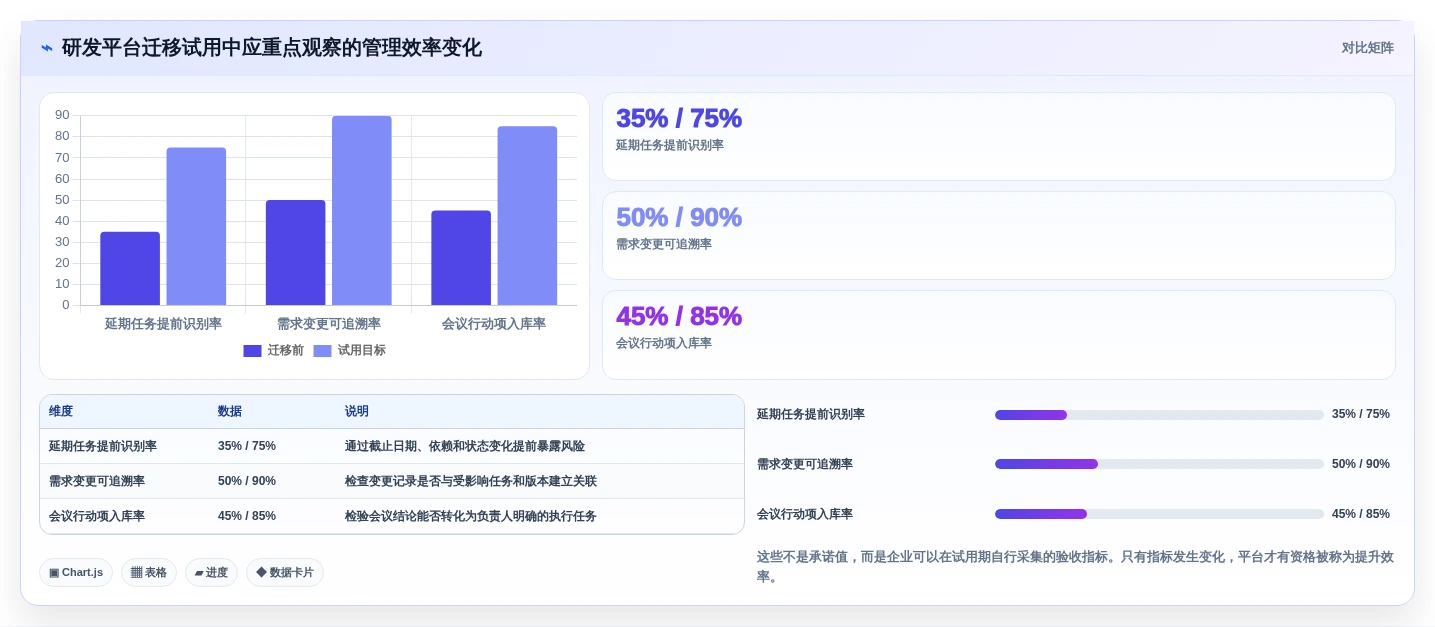Open the 35% / 75% data card

pyautogui.click(x=998, y=137)
